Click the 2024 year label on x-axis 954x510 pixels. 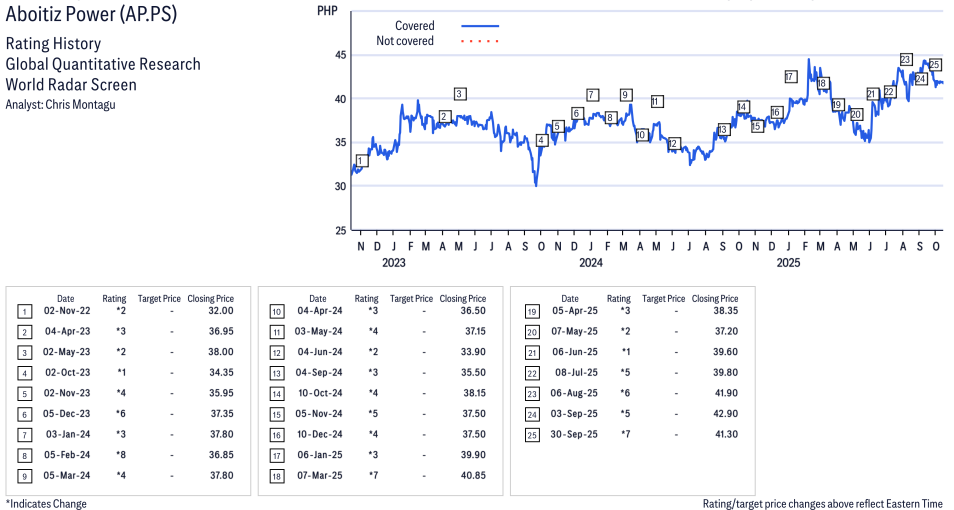(591, 263)
